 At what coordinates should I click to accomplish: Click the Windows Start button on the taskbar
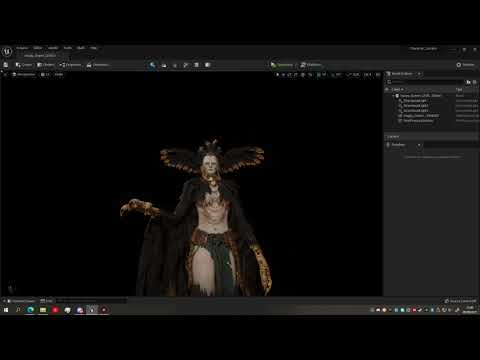click(6, 310)
